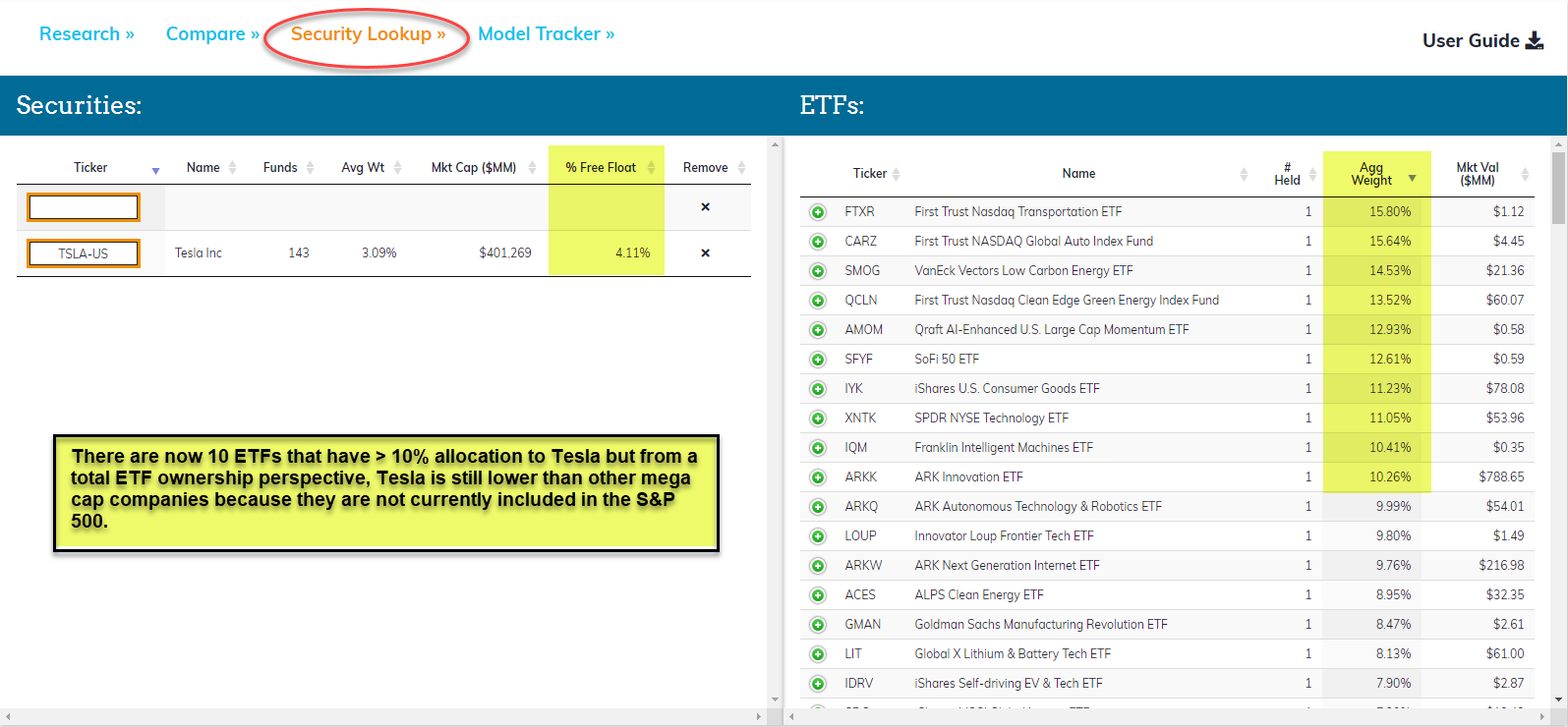Click green plus icon beside ACES
Image resolution: width=1568 pixels, height=727 pixels.
pyautogui.click(x=817, y=595)
